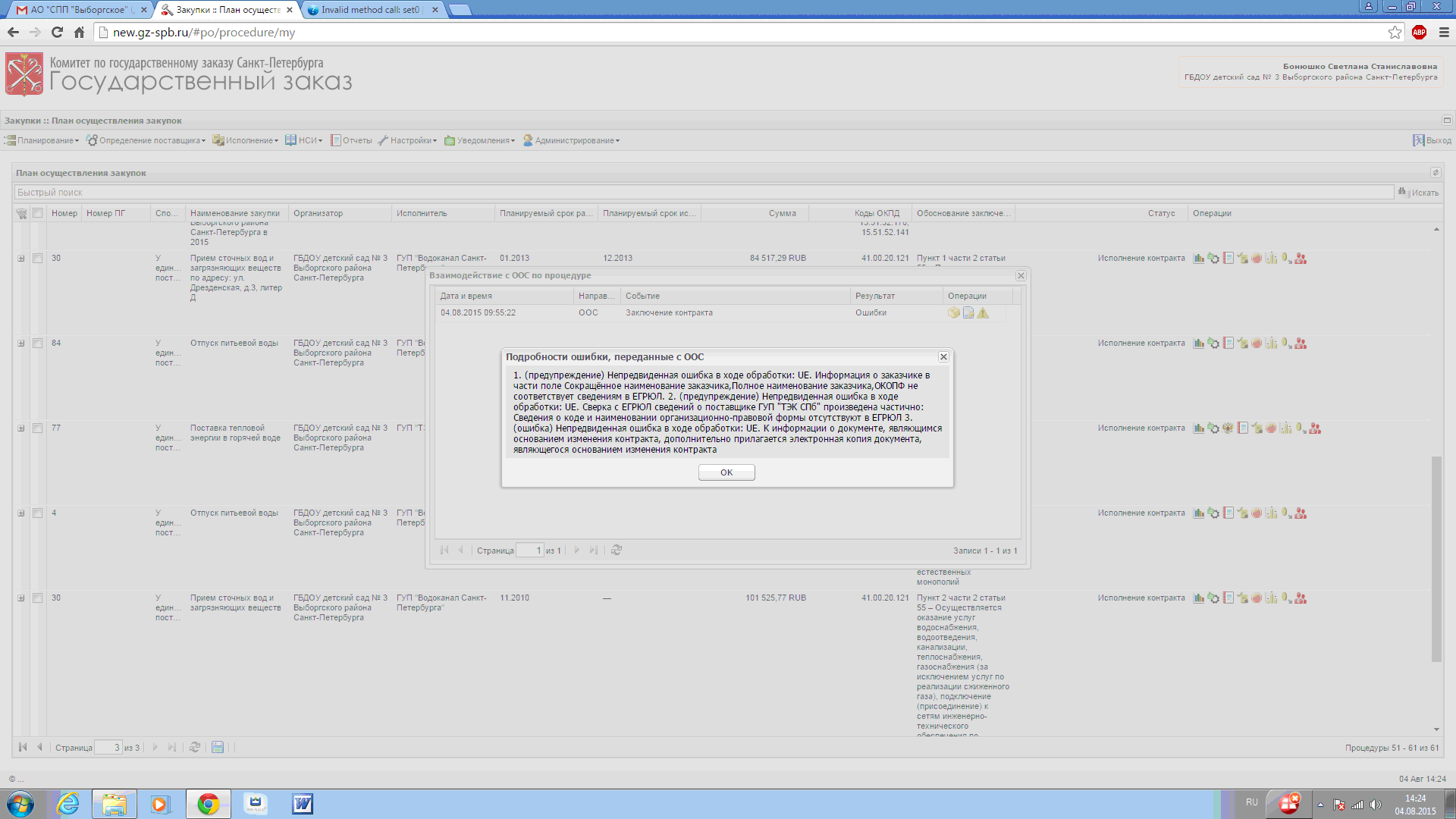Check the checkbox for 84 517,29 RUB row
Image resolution: width=1456 pixels, height=819 pixels.
(37, 259)
